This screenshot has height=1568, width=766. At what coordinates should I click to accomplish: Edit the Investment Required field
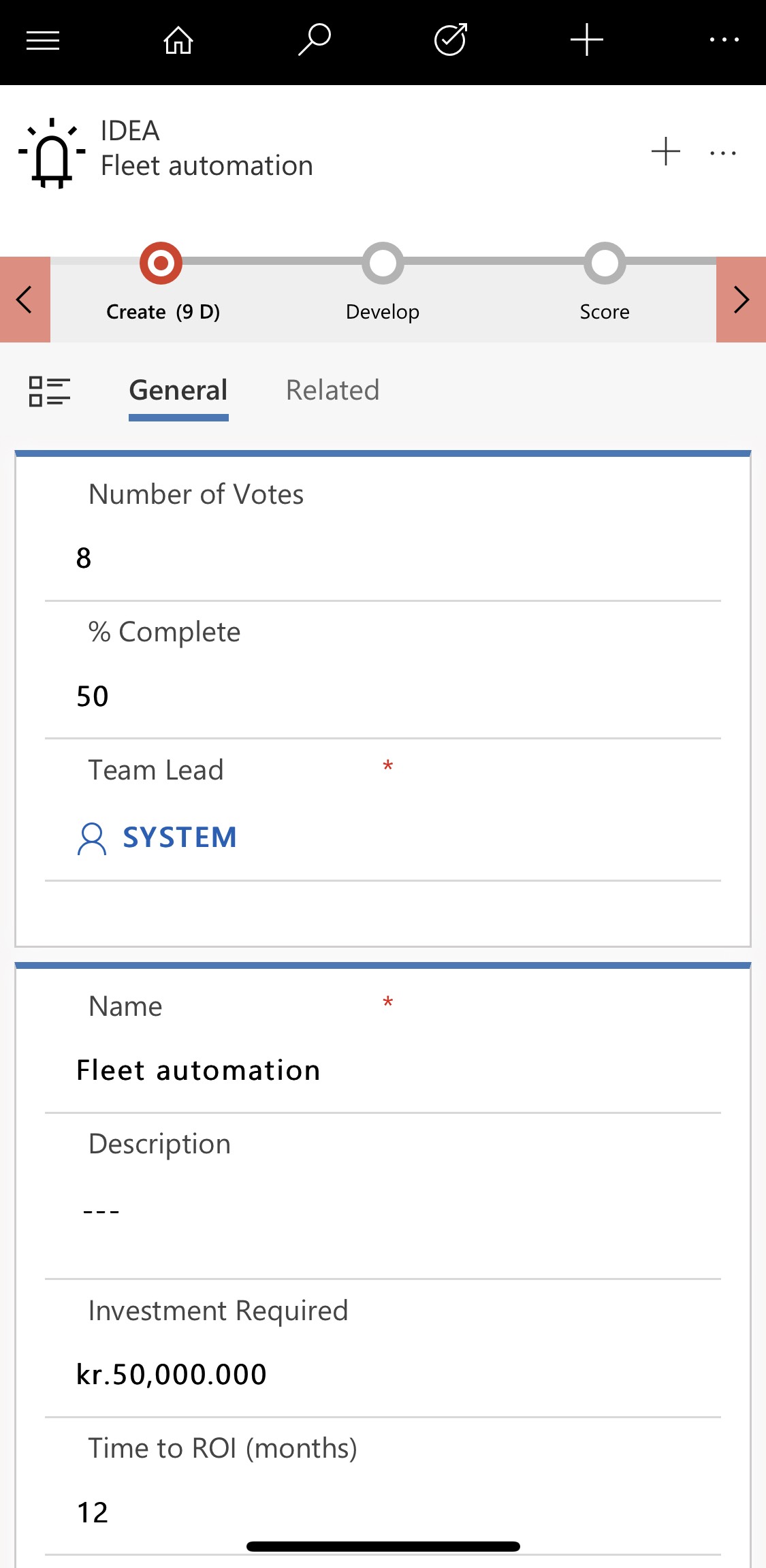pos(172,1375)
